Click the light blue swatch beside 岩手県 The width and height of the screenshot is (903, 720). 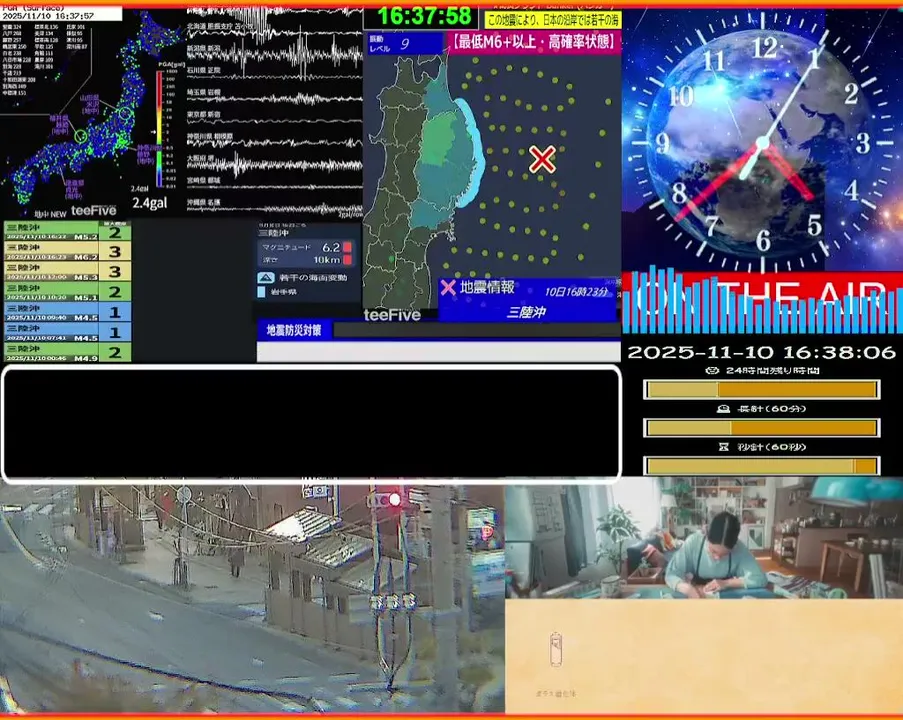point(261,292)
